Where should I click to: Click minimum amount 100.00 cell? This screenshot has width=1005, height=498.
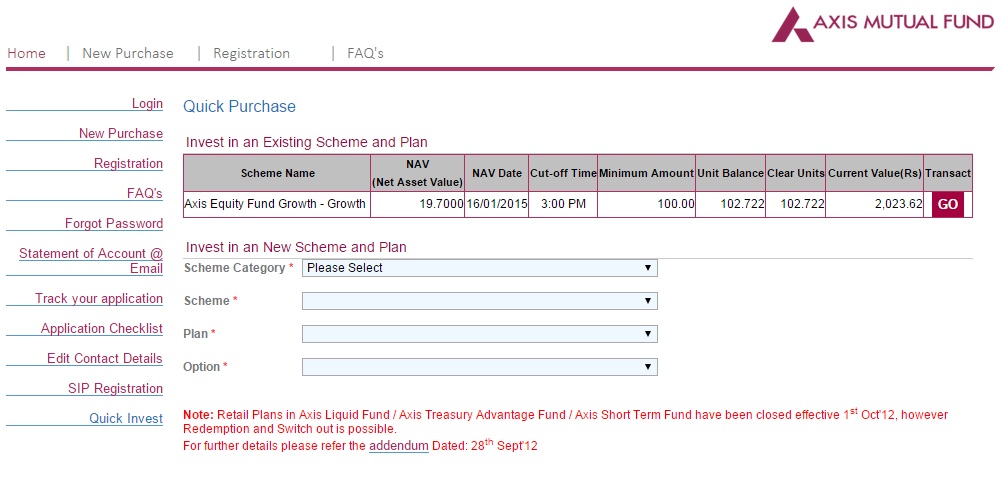click(x=646, y=204)
